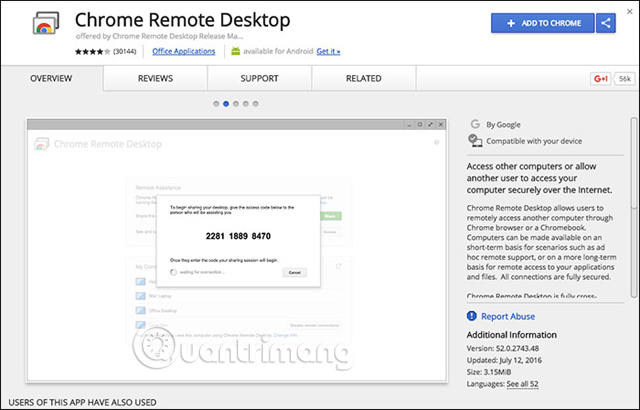Click the Additional Information heading
Viewport: 640px width, 410px height.
tap(511, 335)
